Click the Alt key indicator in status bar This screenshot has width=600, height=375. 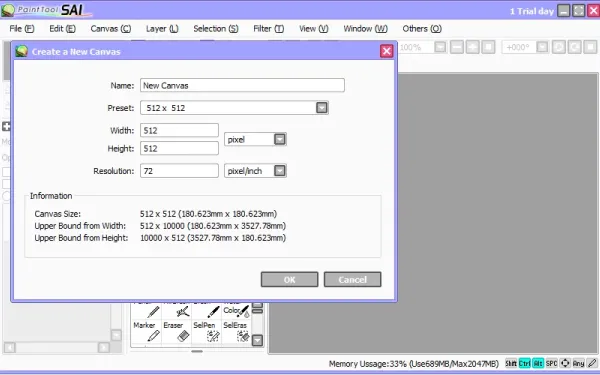click(538, 363)
